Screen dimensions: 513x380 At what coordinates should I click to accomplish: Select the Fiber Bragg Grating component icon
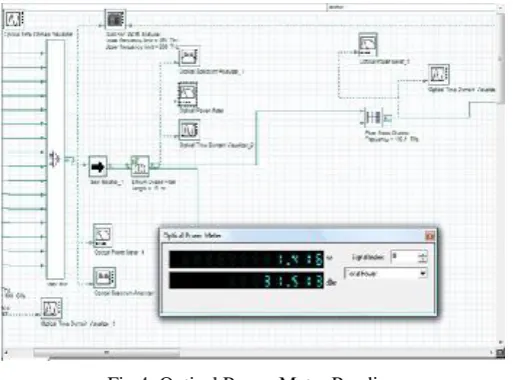point(375,118)
